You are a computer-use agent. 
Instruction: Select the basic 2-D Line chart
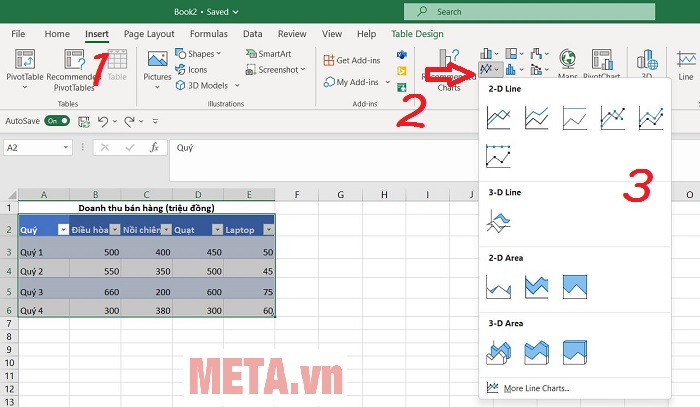[x=498, y=118]
